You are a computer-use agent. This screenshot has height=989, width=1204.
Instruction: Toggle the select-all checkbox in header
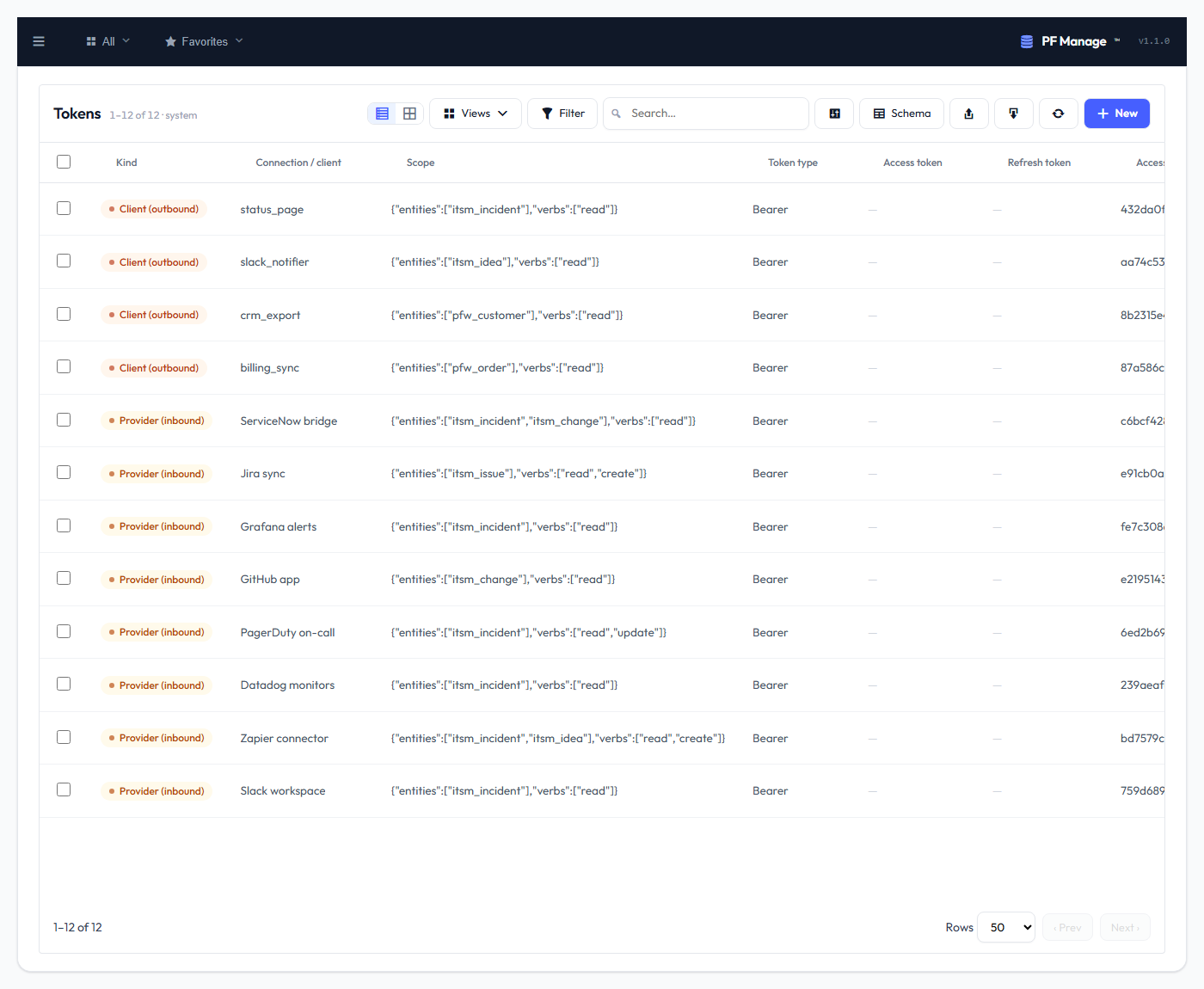64,162
